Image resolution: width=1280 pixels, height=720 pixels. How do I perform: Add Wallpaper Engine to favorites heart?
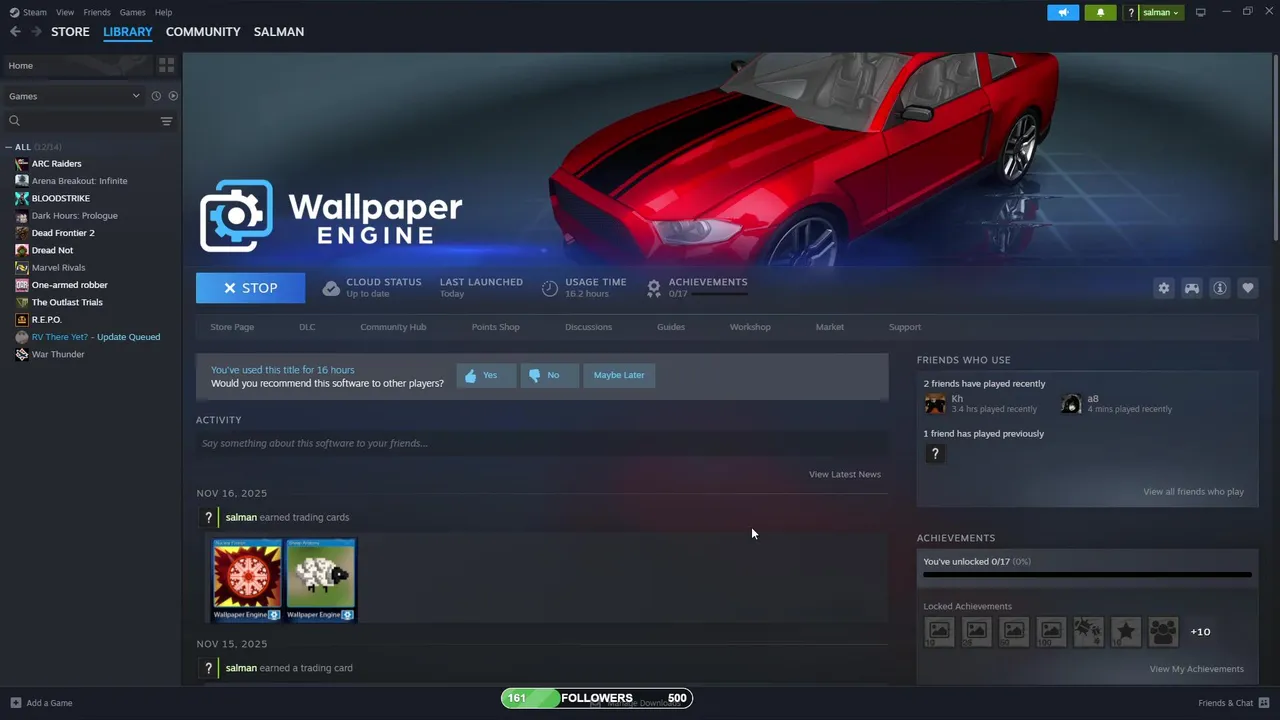tap(1248, 288)
